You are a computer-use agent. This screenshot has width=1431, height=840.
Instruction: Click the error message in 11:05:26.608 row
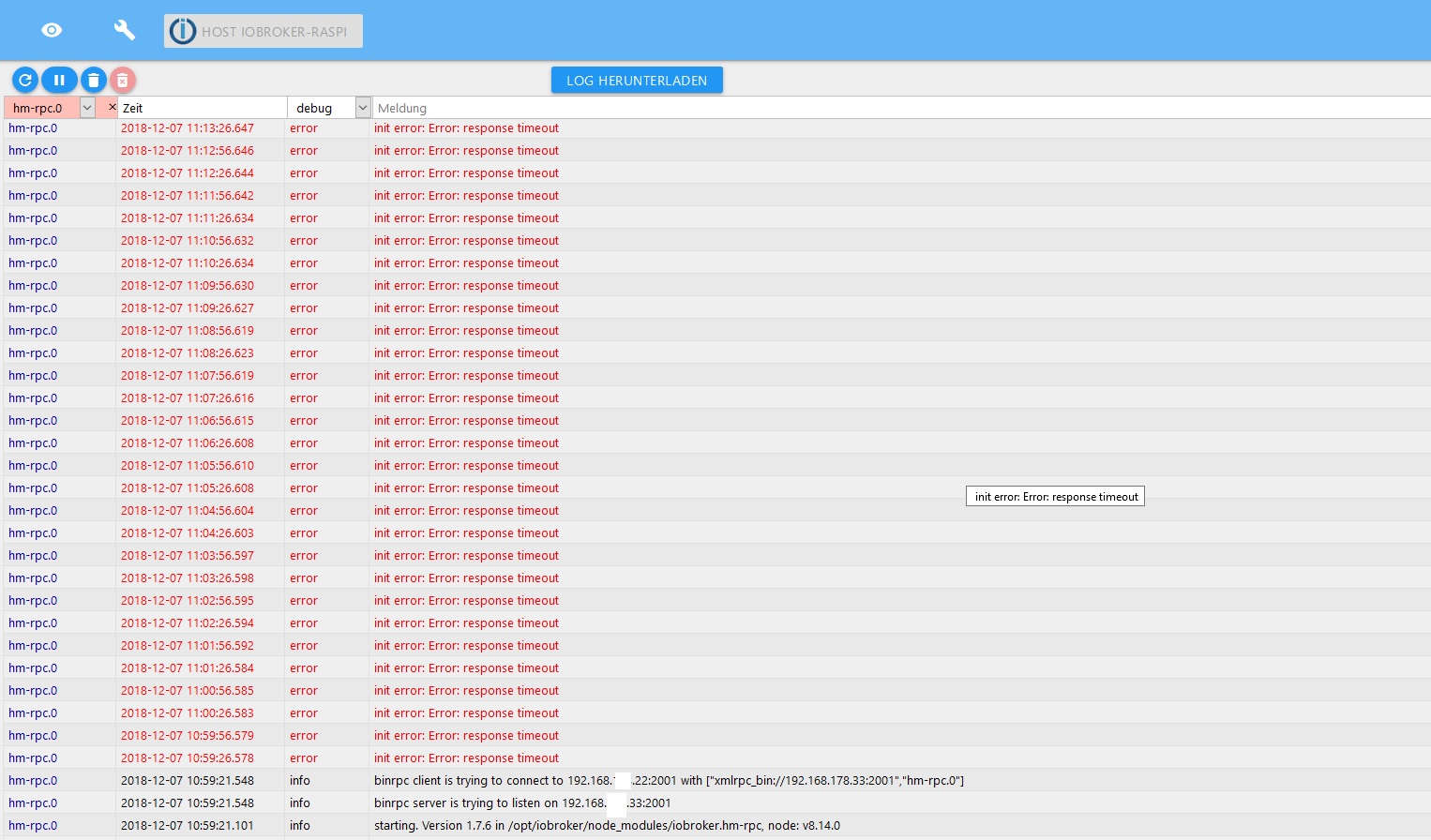[466, 488]
